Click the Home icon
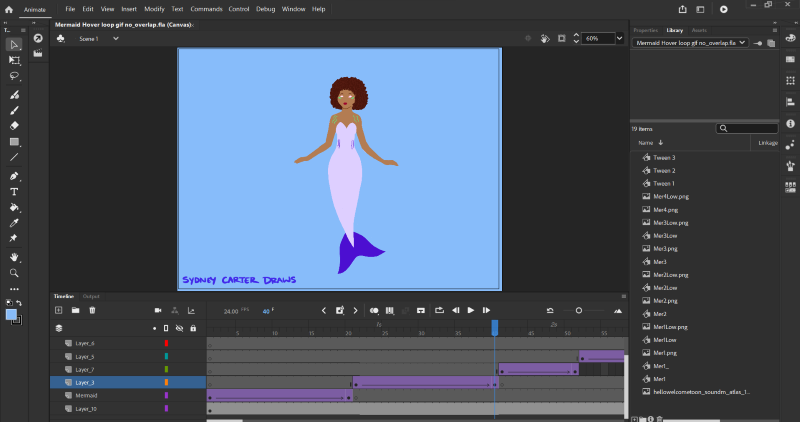 click(x=9, y=9)
